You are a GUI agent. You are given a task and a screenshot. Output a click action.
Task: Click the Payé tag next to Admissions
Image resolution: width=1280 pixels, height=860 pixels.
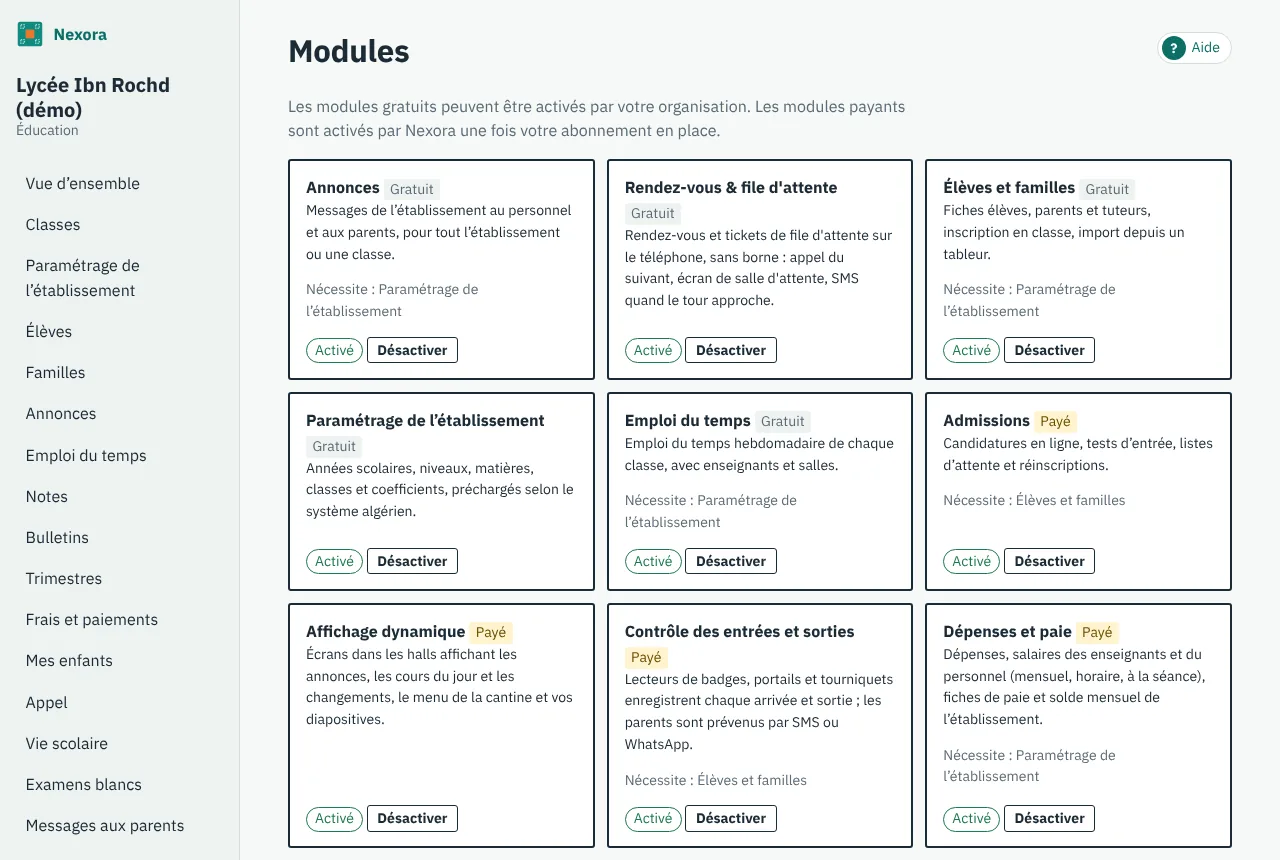1055,421
